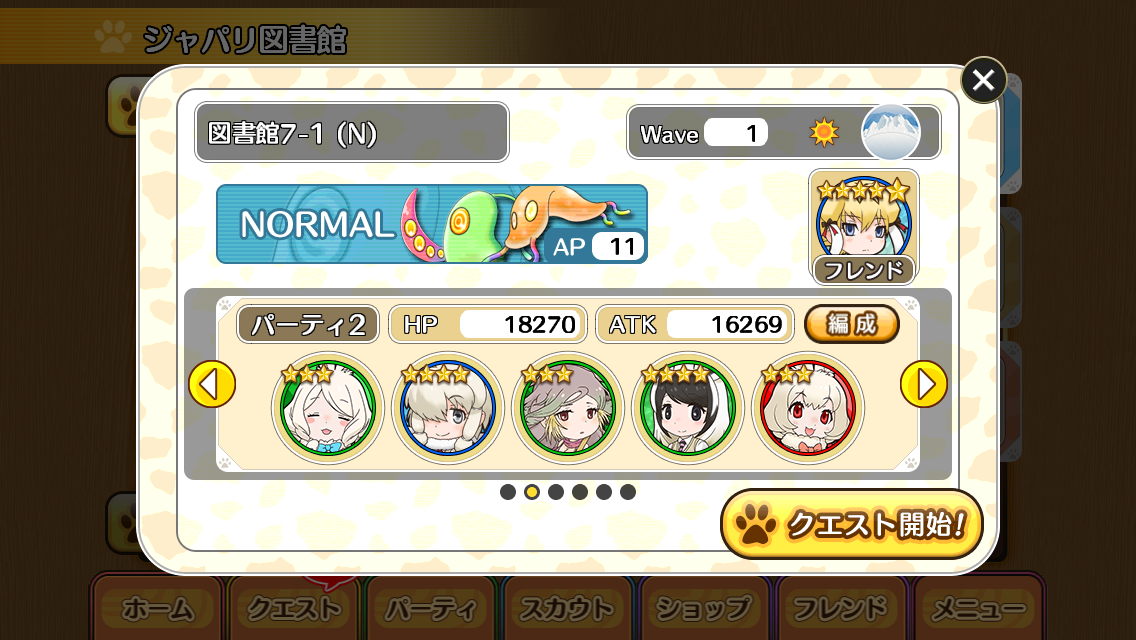Select the first party page dot
Viewport: 1136px width, 640px height.
(x=508, y=492)
